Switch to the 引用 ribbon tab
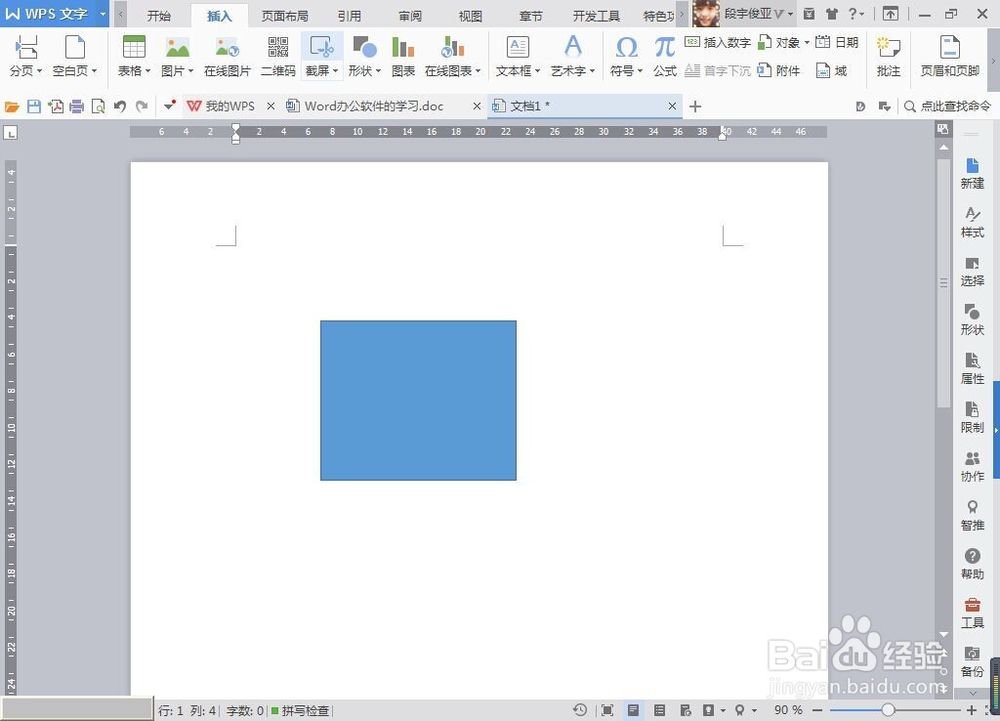This screenshot has height=721, width=1000. 349,16
